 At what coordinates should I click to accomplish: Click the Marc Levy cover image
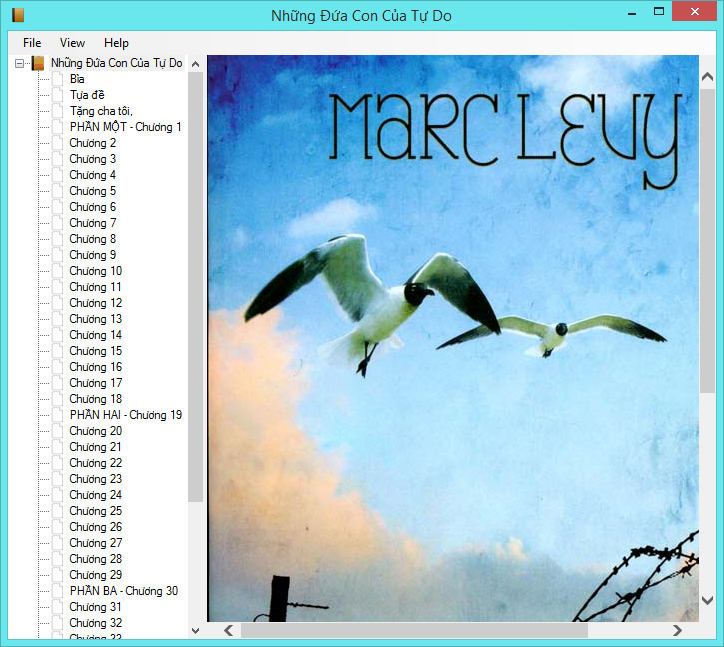click(452, 339)
